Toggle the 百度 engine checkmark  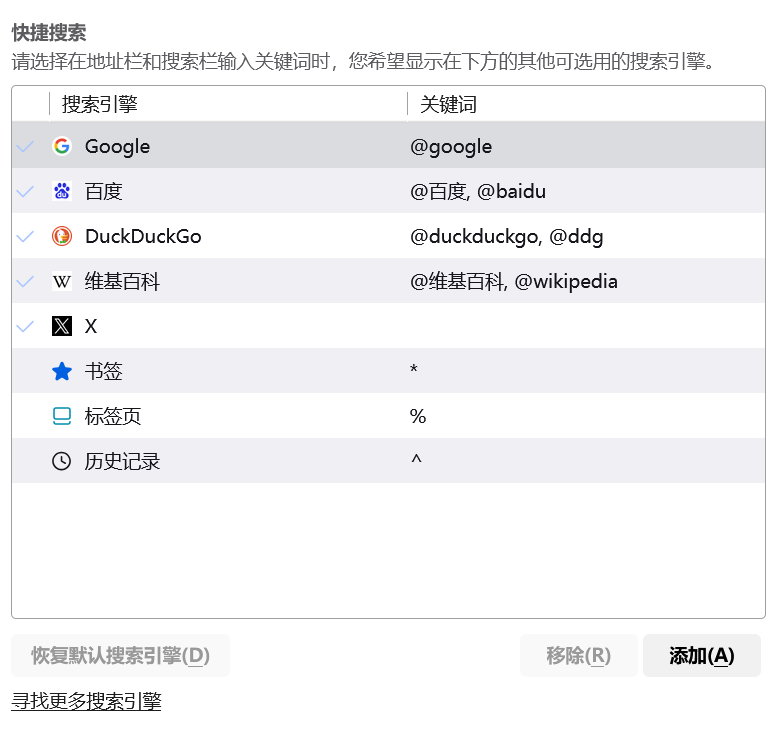(25, 191)
